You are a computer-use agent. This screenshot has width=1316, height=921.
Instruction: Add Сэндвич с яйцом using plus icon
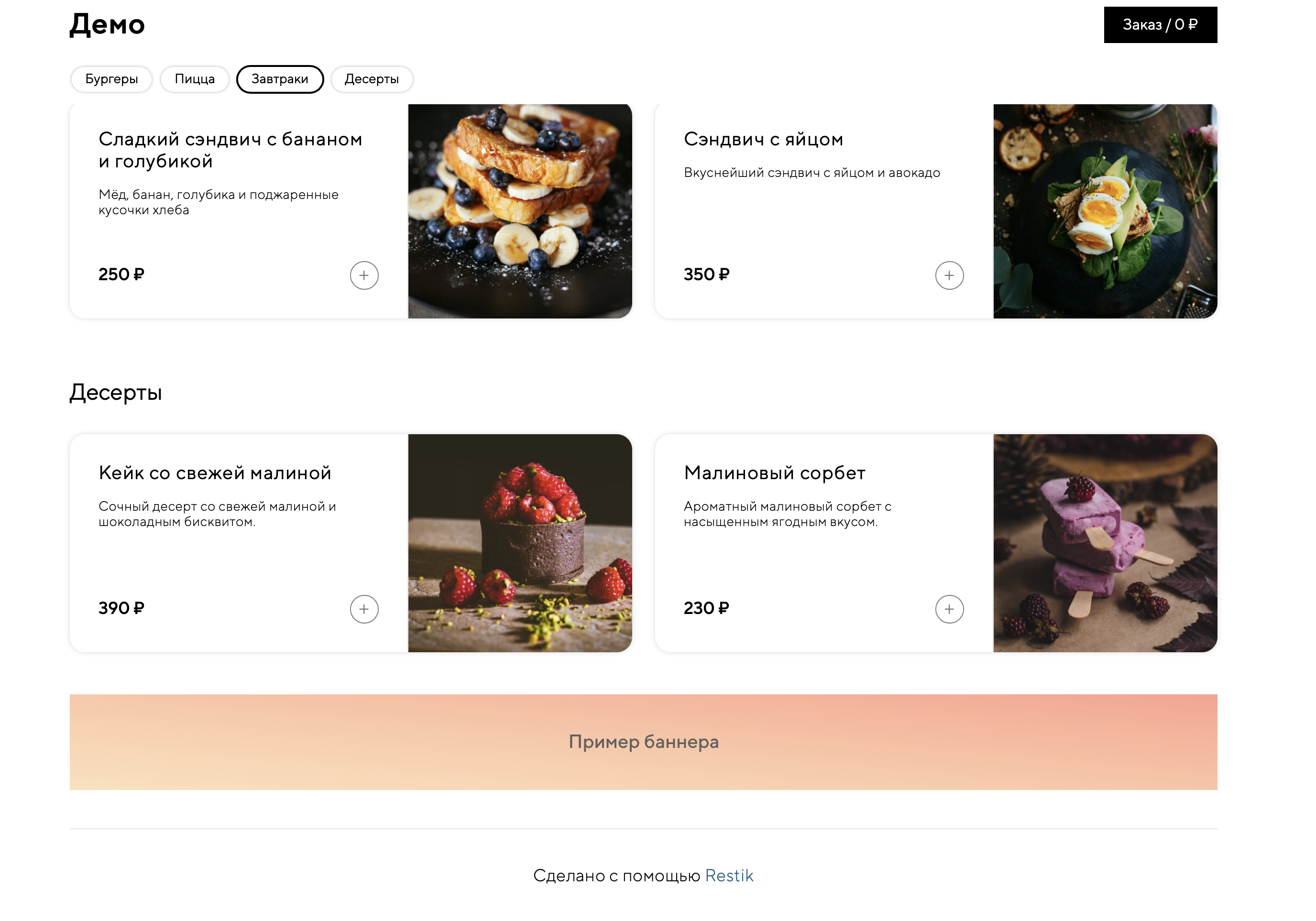949,275
